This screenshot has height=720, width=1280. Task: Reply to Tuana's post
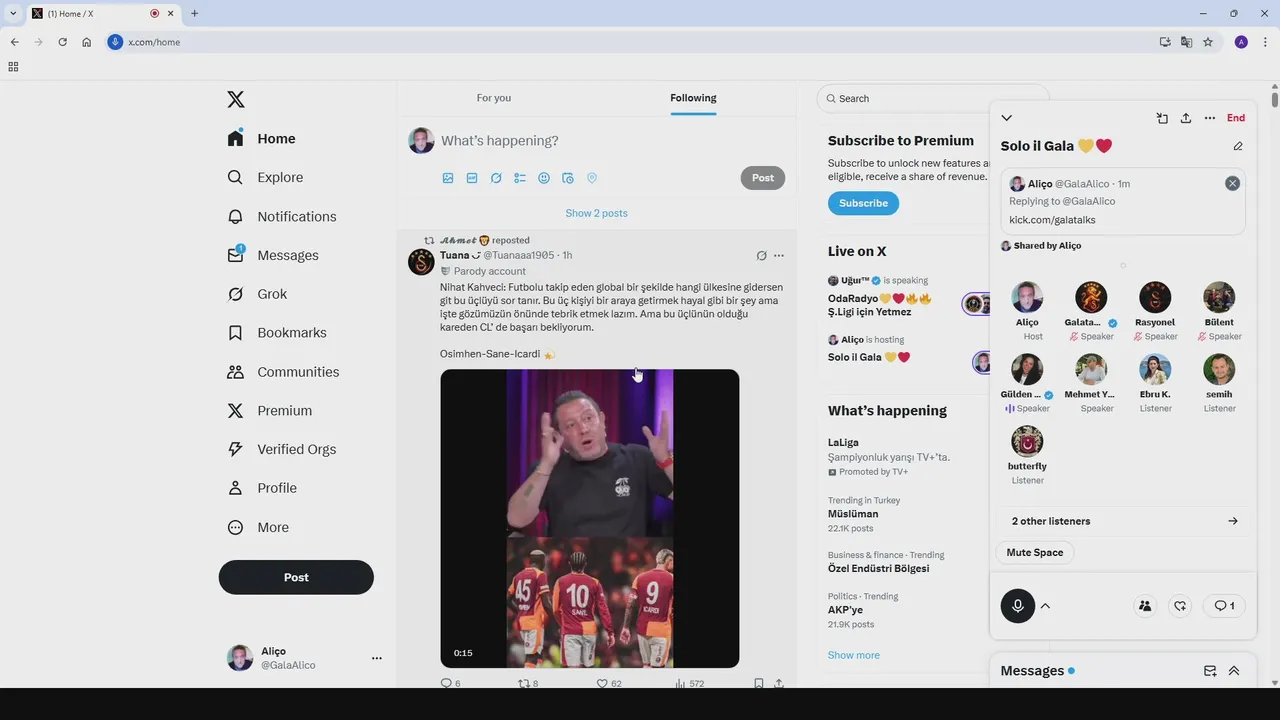pyautogui.click(x=450, y=684)
